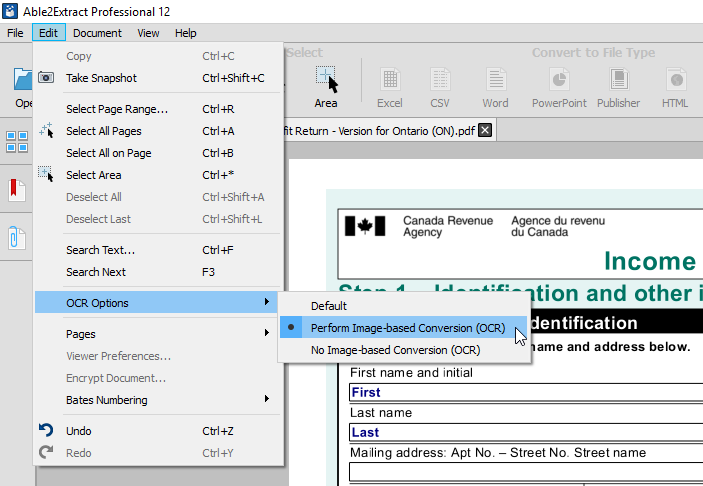This screenshot has height=486, width=703.
Task: Click the Canada flag logo in document
Action: (x=365, y=226)
